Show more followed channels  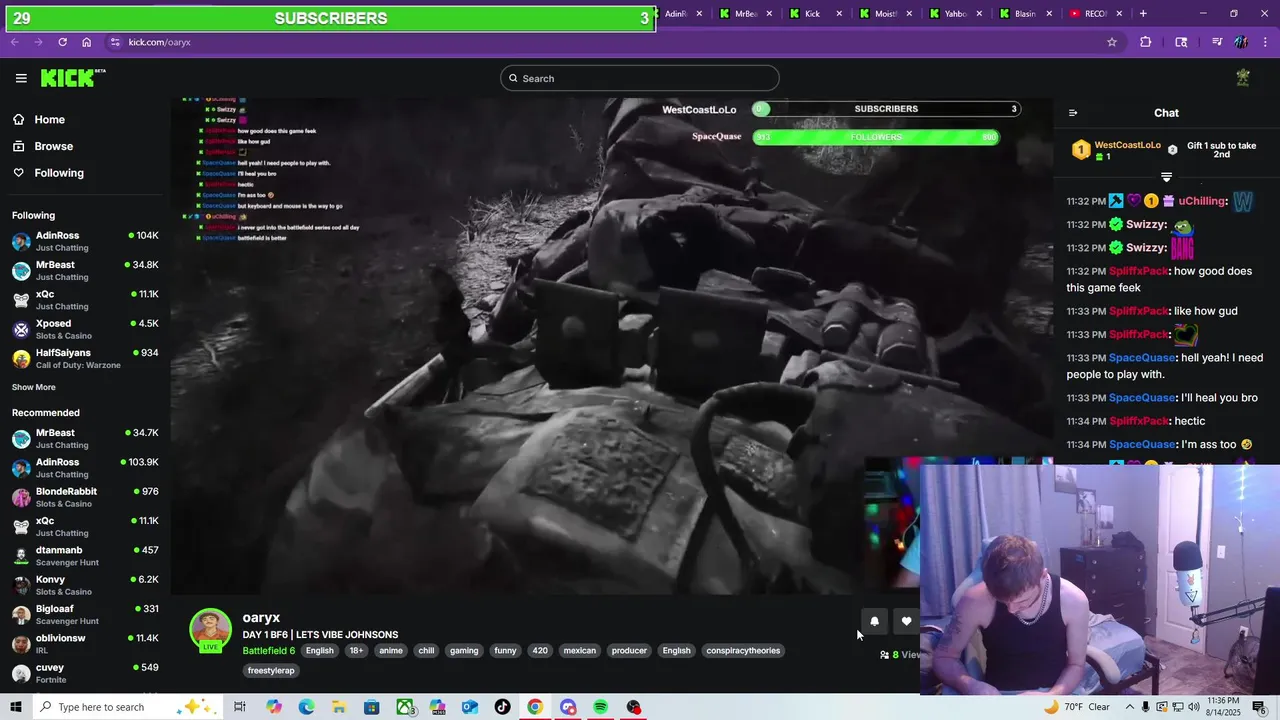(x=34, y=387)
